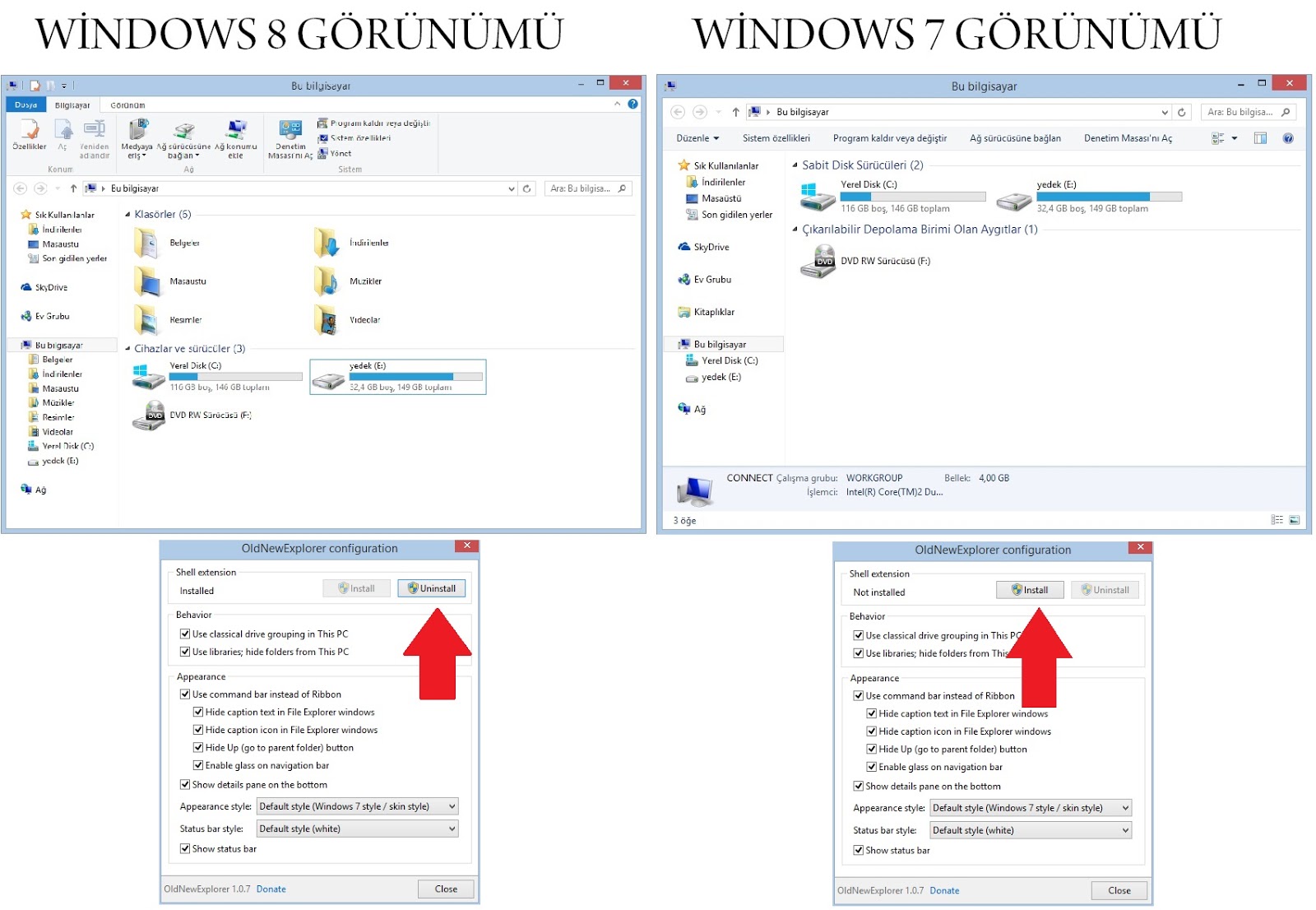Toggle Hide caption icon checkbox in right dialog

(x=872, y=731)
